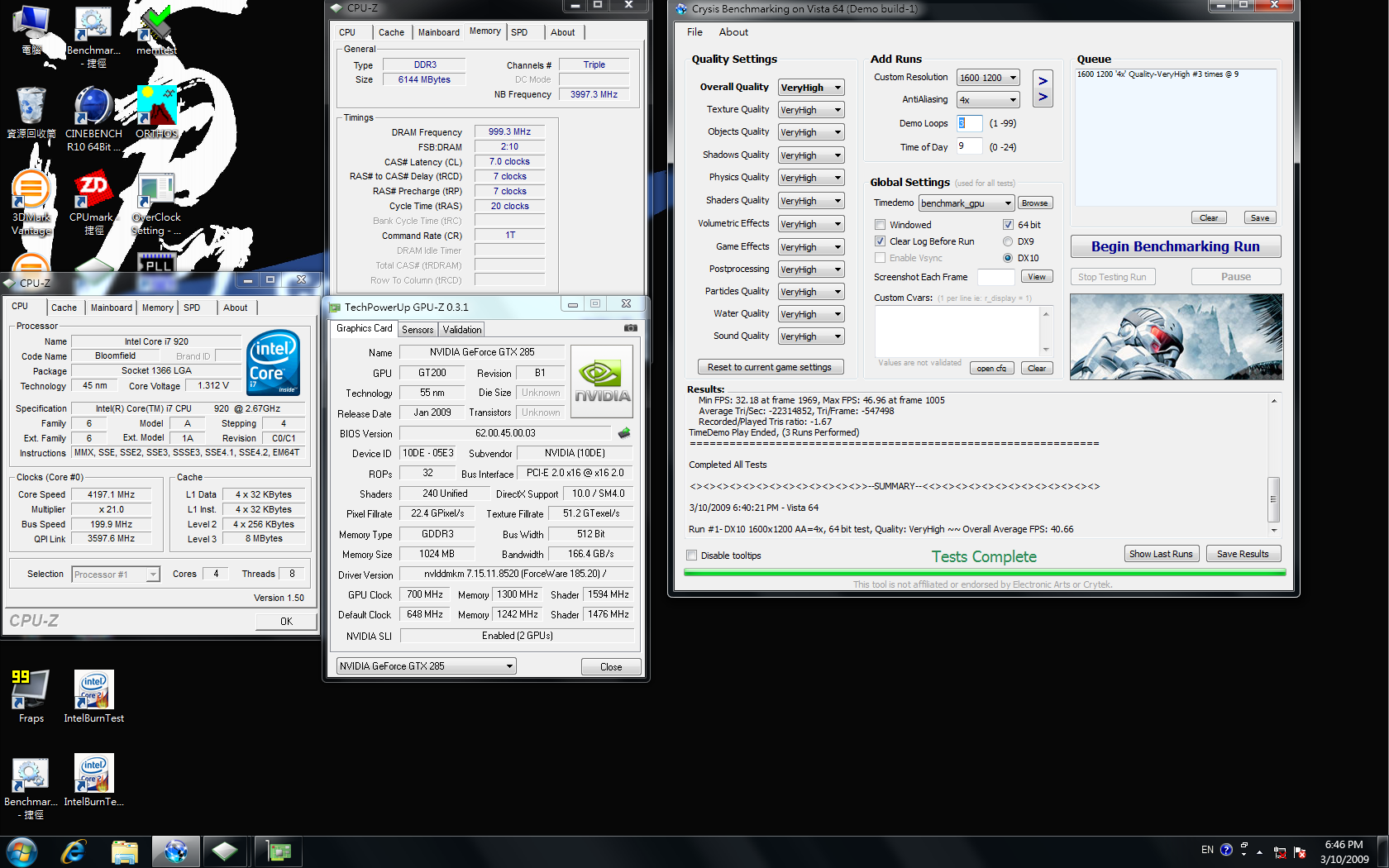The height and width of the screenshot is (868, 1389).
Task: Check Disable tooltips checkbox
Action: pos(691,556)
